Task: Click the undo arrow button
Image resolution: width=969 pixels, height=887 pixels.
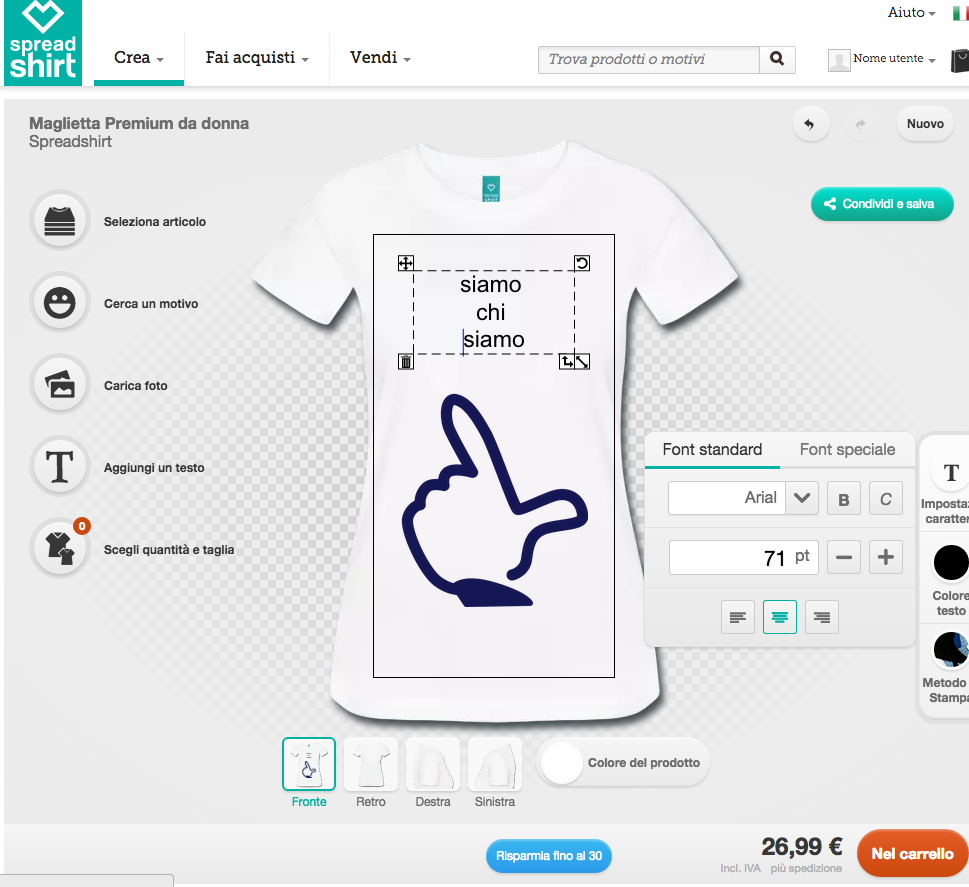Action: tap(810, 125)
